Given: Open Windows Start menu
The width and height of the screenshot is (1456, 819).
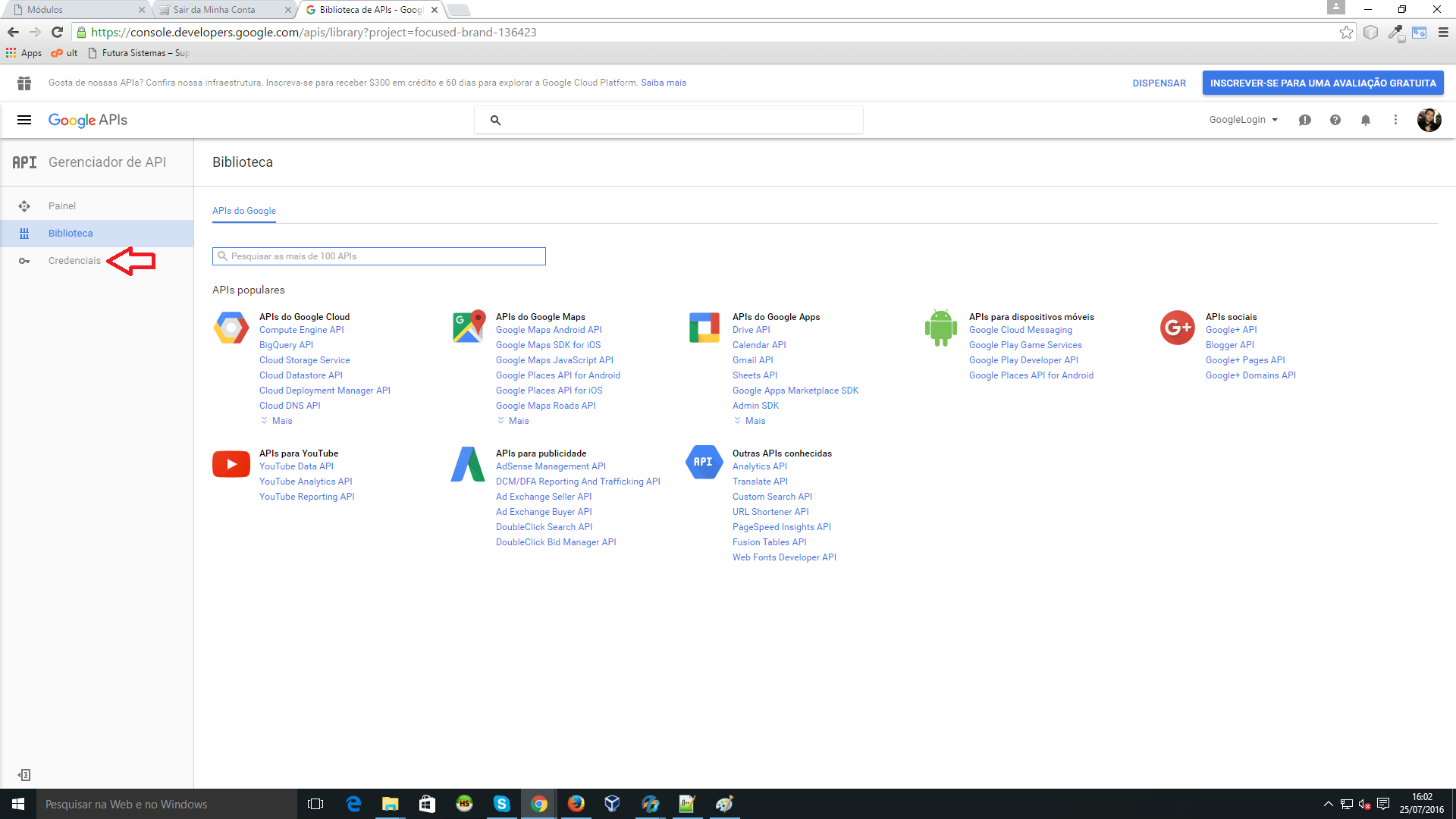Looking at the screenshot, I should click(x=18, y=804).
